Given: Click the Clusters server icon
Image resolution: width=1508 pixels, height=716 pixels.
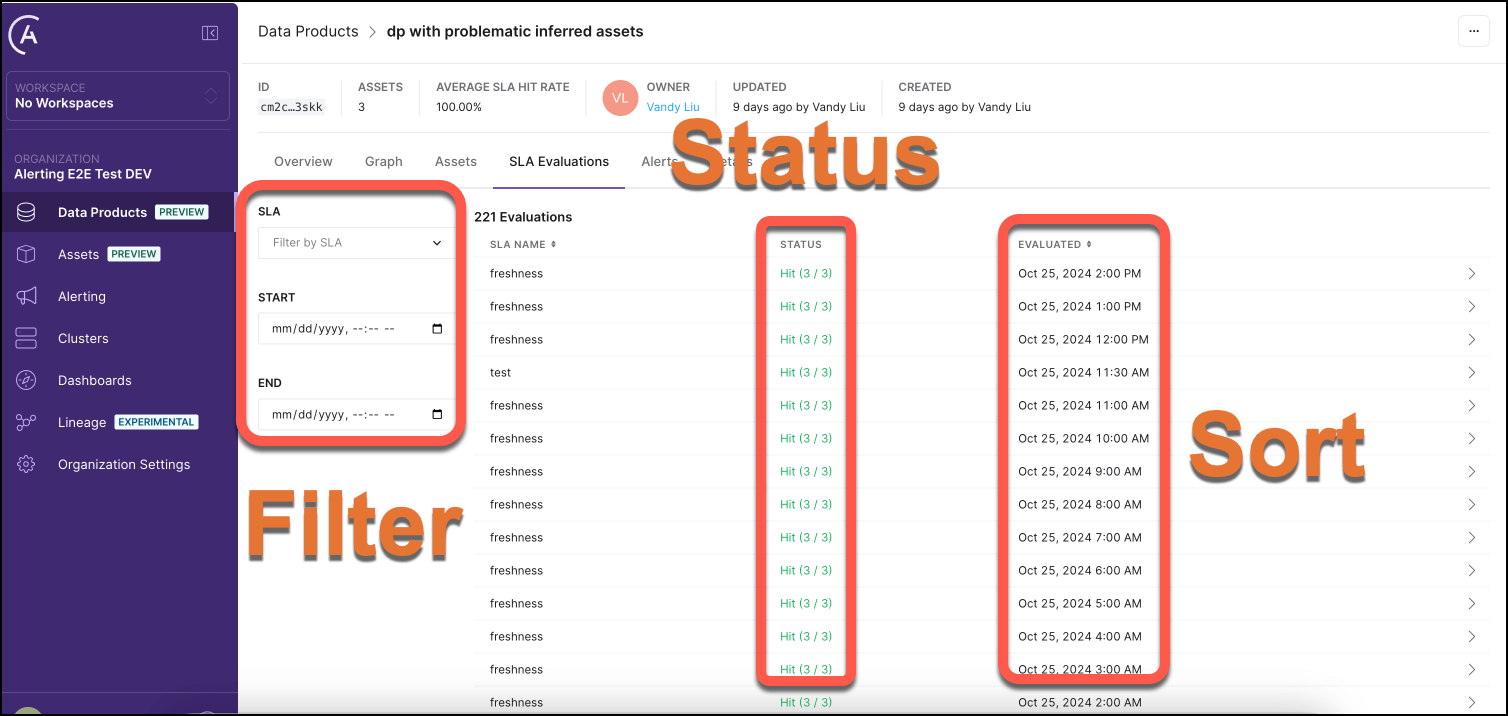Looking at the screenshot, I should pyautogui.click(x=27, y=338).
